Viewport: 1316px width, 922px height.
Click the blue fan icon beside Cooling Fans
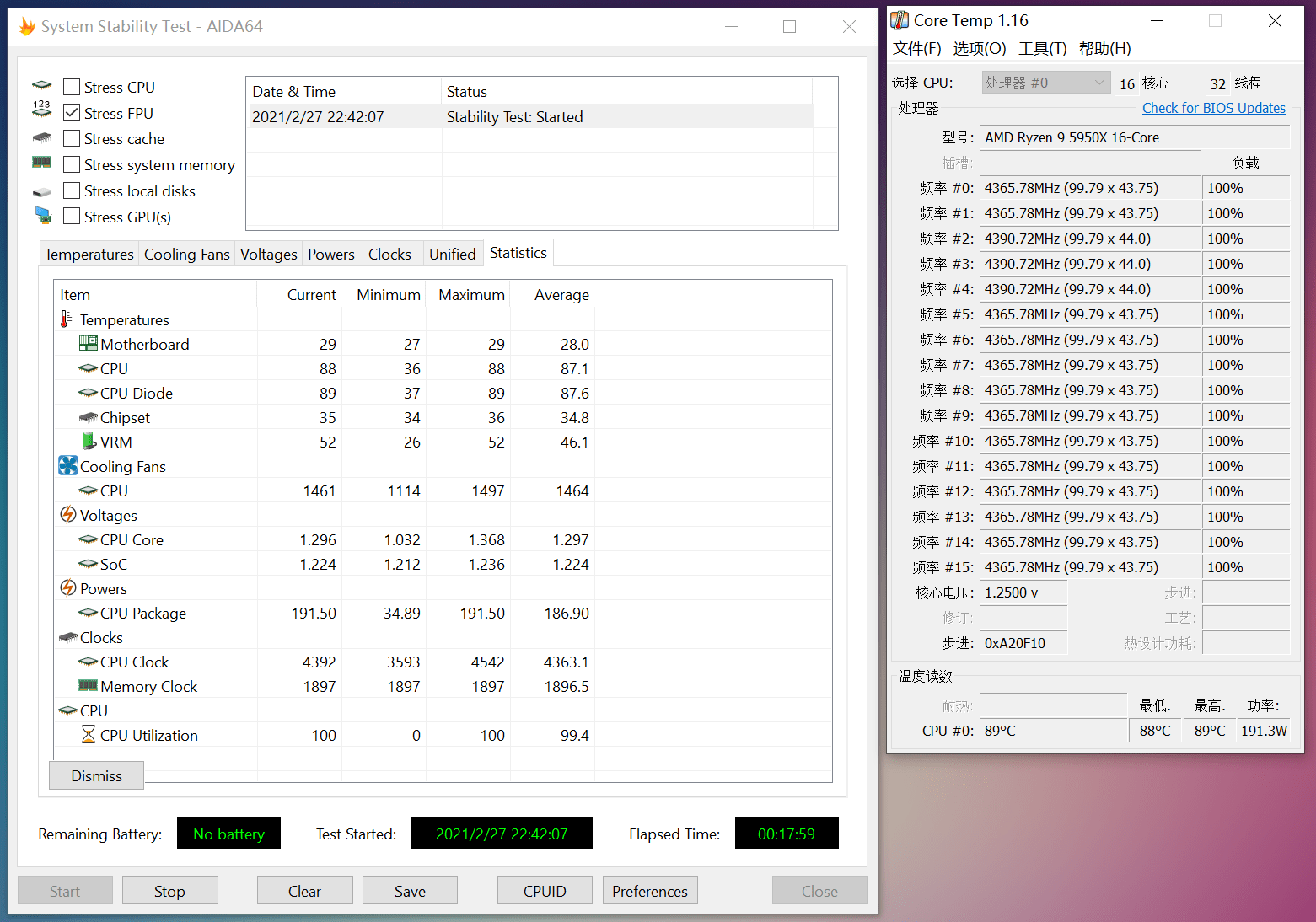tap(68, 465)
